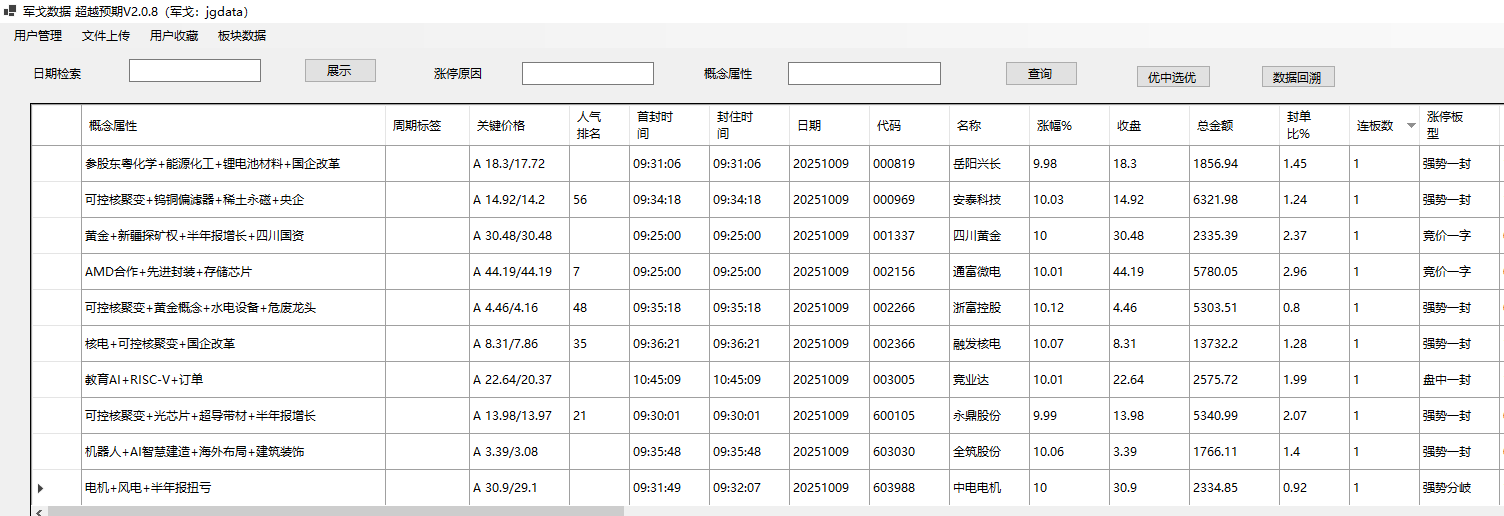Image resolution: width=1504 pixels, height=516 pixels.
Task: Click total amount cell 13732.2
Action: pyautogui.click(x=1235, y=344)
